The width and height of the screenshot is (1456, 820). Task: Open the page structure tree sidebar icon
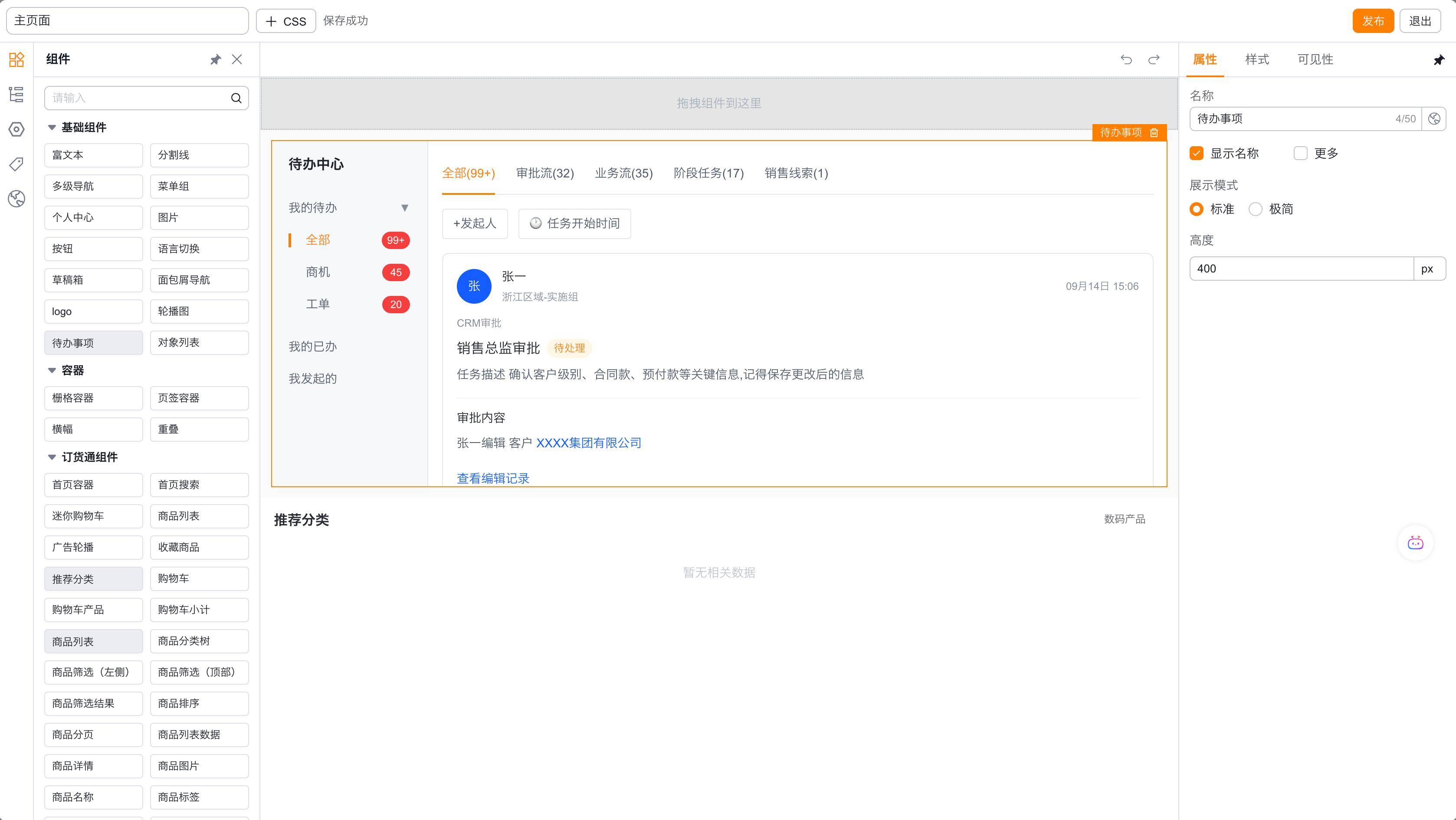16,95
